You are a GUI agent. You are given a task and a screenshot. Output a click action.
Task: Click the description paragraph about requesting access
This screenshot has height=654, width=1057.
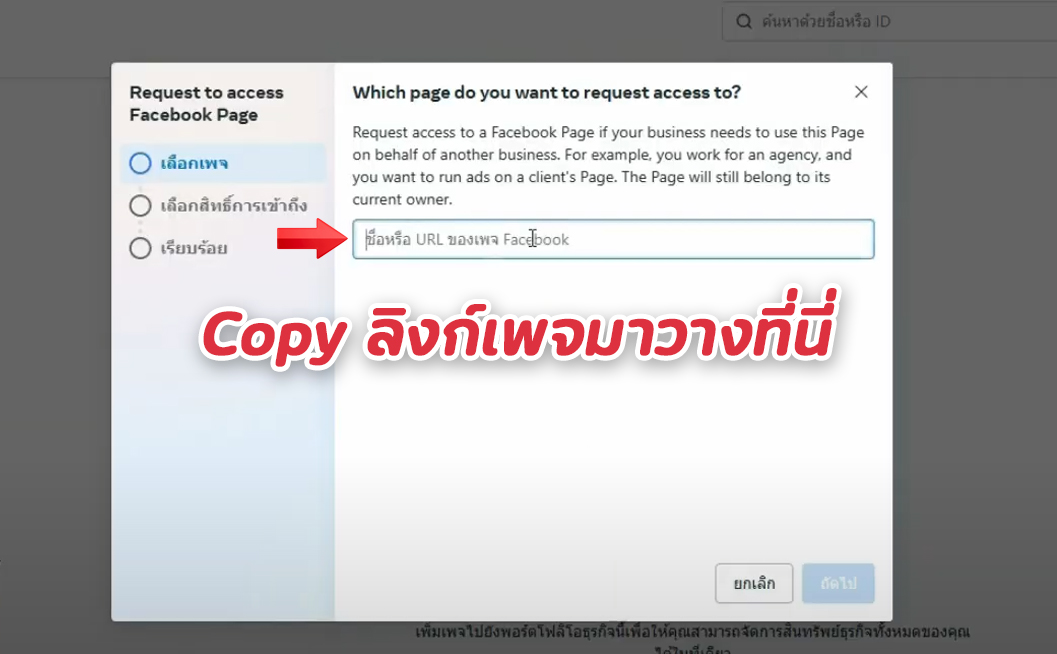(x=608, y=166)
